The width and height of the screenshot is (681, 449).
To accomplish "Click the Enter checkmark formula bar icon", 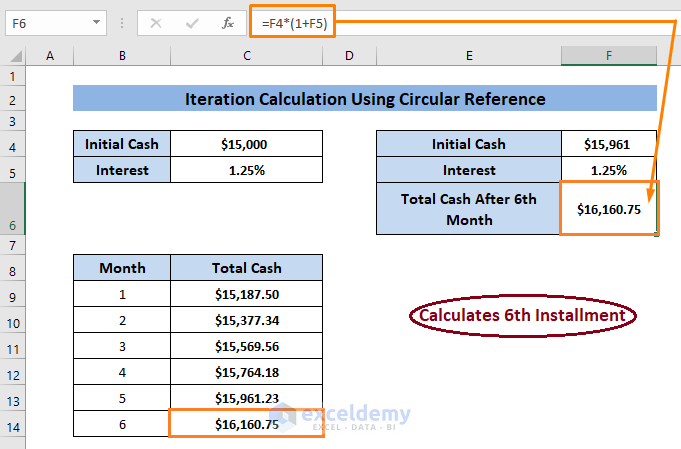I will coord(192,22).
